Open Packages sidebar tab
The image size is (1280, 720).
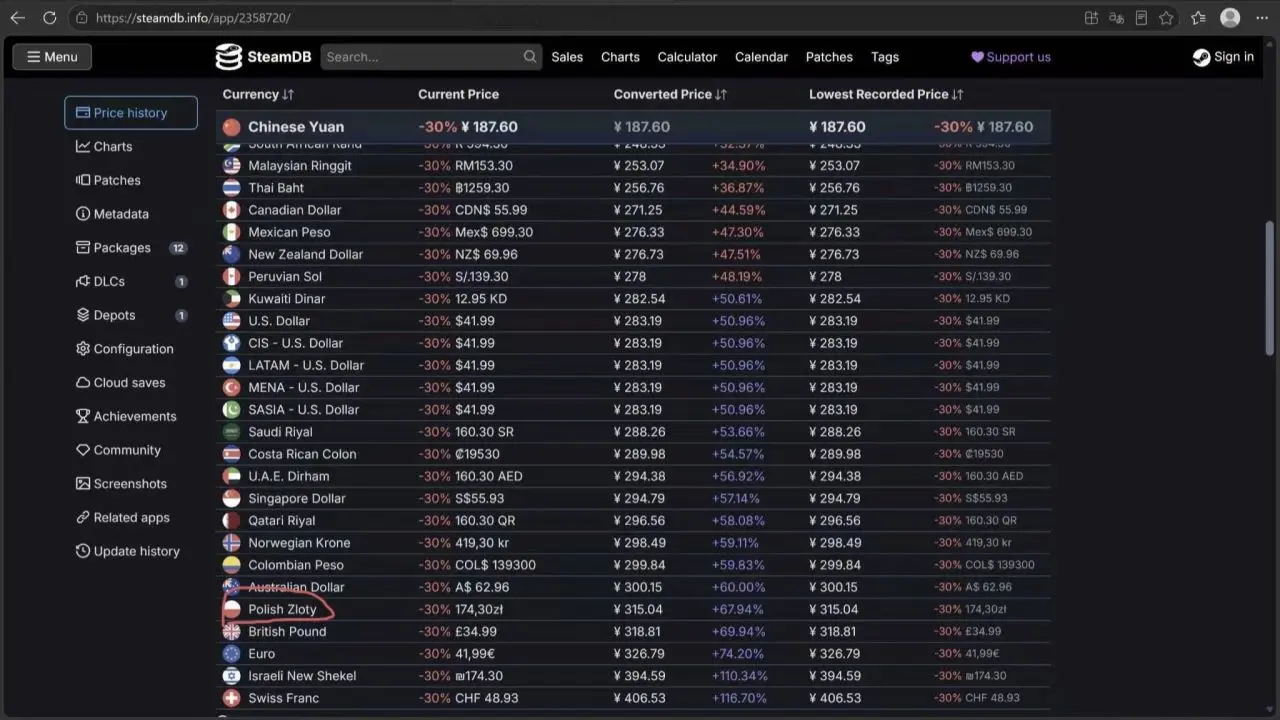(x=131, y=248)
